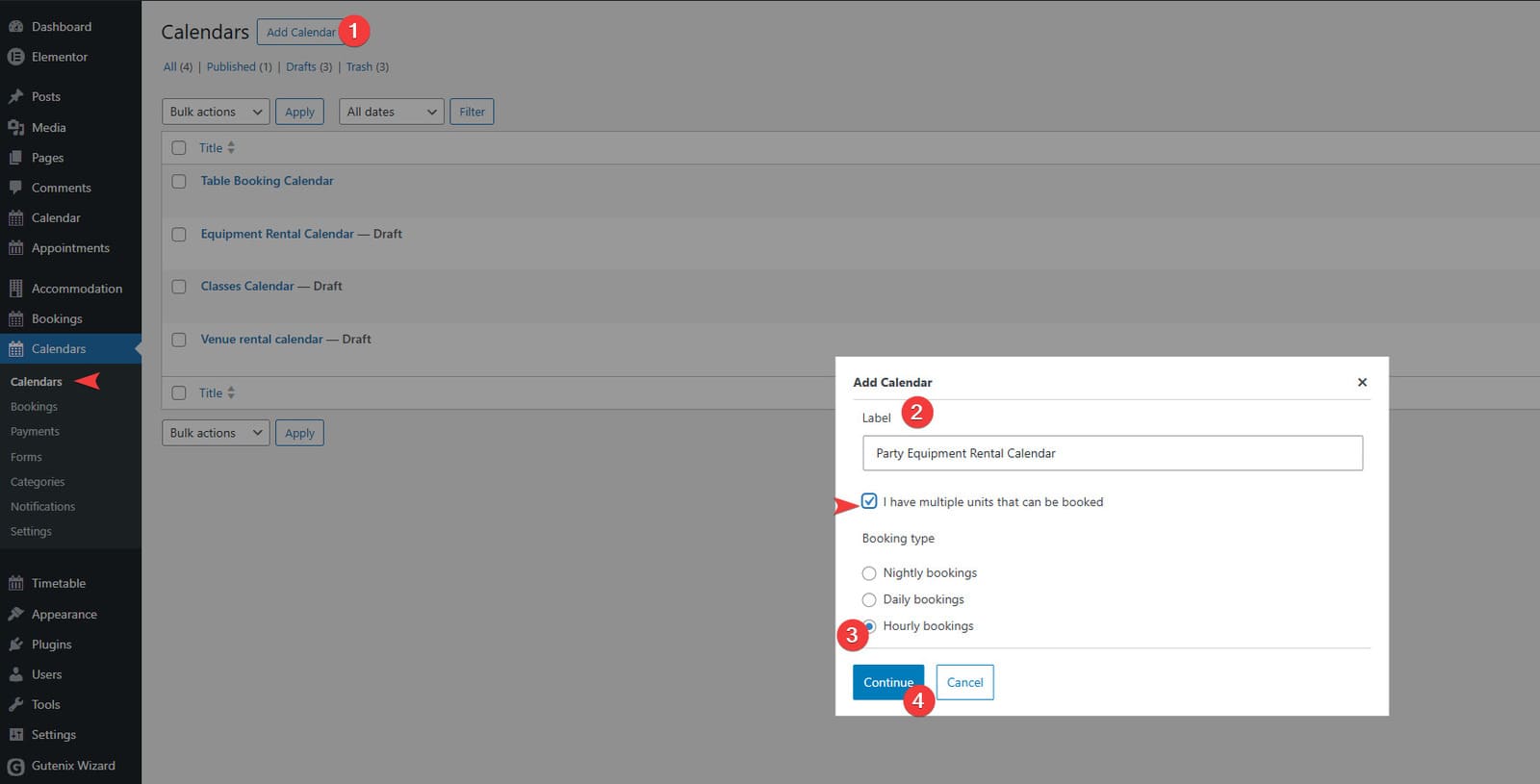This screenshot has height=784, width=1540.
Task: Open Equipment Rental Calendar link
Action: (x=277, y=234)
